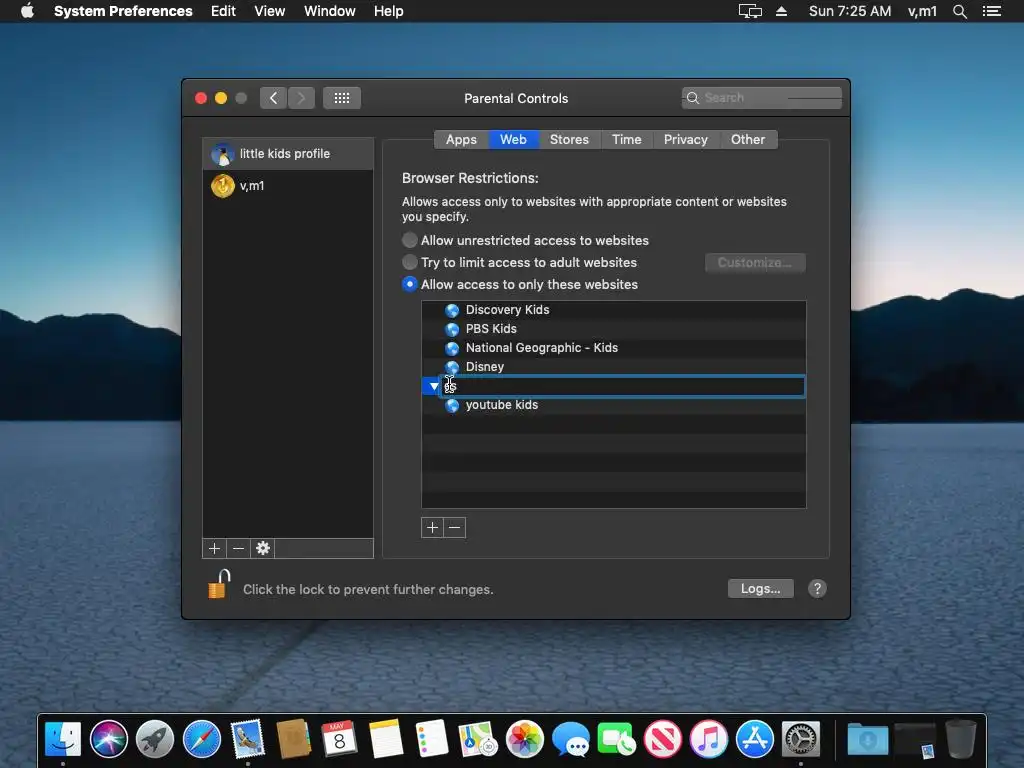Click the Apple menu logo
The height and width of the screenshot is (768, 1024).
pyautogui.click(x=27, y=11)
